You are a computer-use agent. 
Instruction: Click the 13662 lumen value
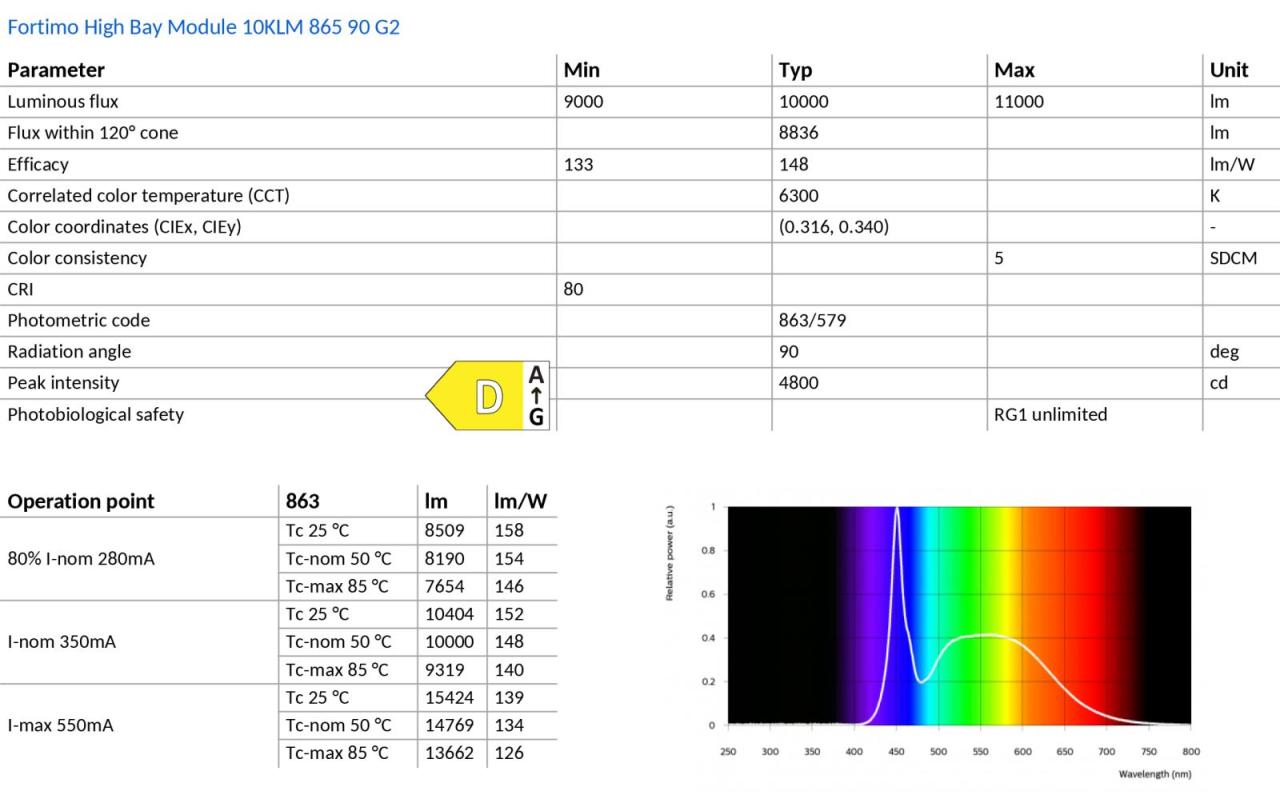click(450, 753)
